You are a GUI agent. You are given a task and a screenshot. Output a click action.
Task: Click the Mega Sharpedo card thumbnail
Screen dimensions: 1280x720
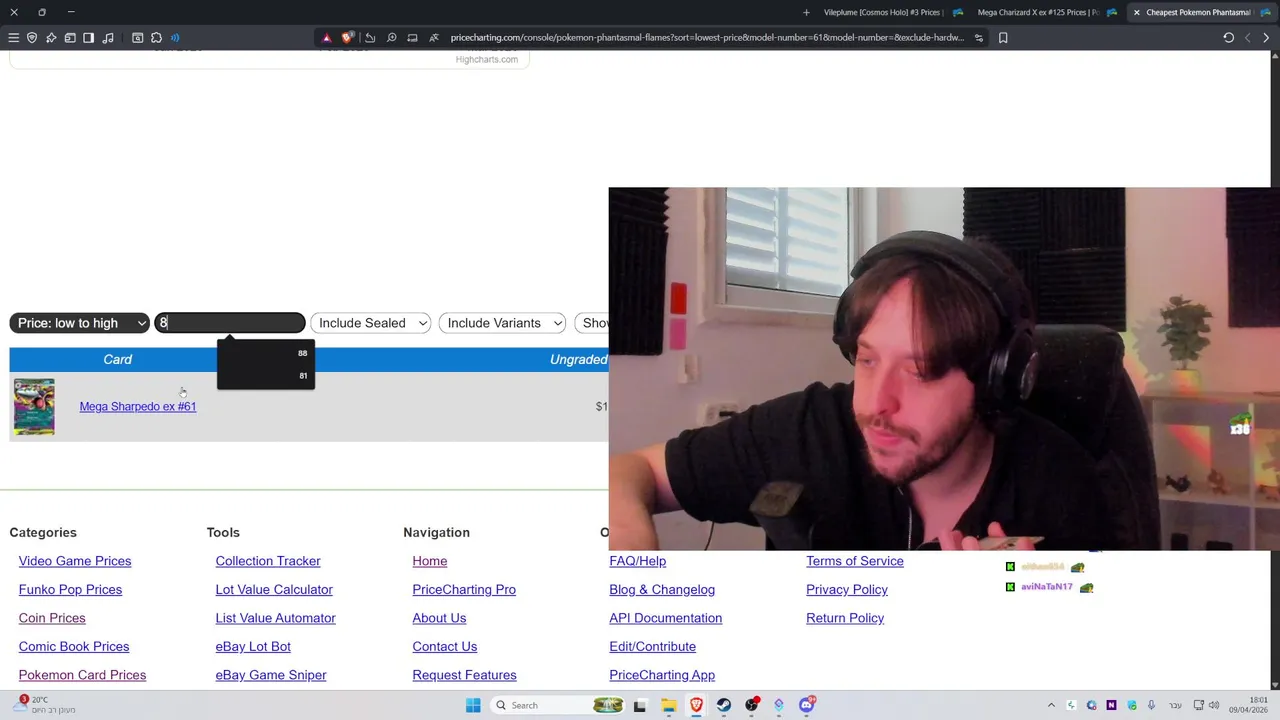(x=34, y=406)
